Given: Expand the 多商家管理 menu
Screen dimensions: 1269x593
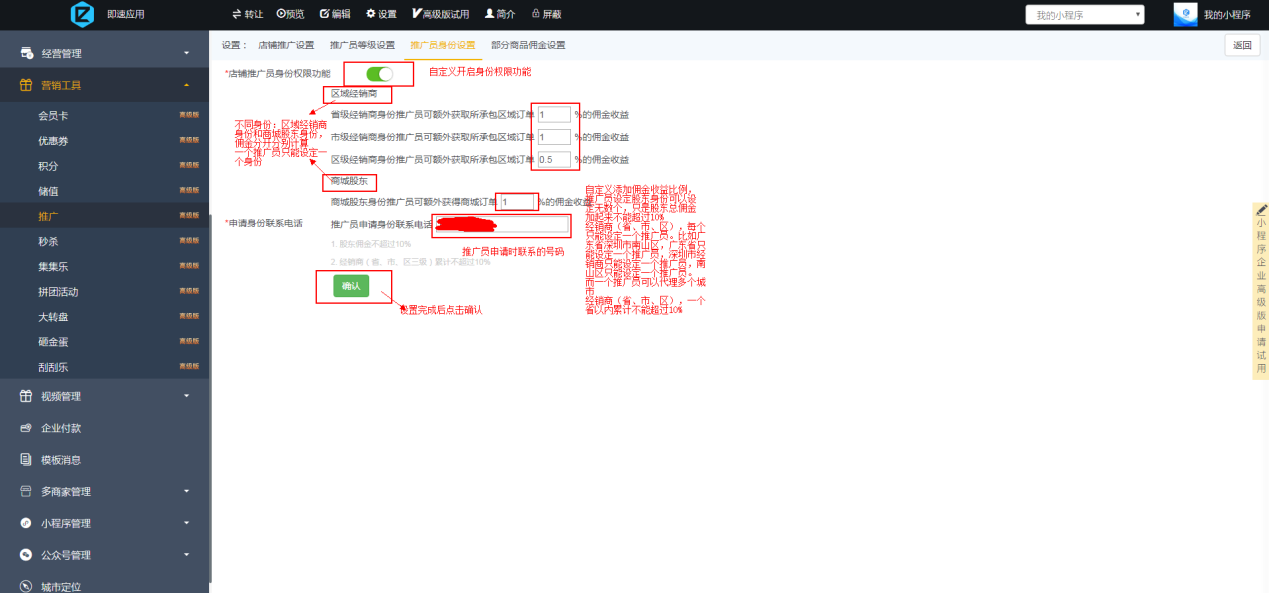Looking at the screenshot, I should coord(104,491).
